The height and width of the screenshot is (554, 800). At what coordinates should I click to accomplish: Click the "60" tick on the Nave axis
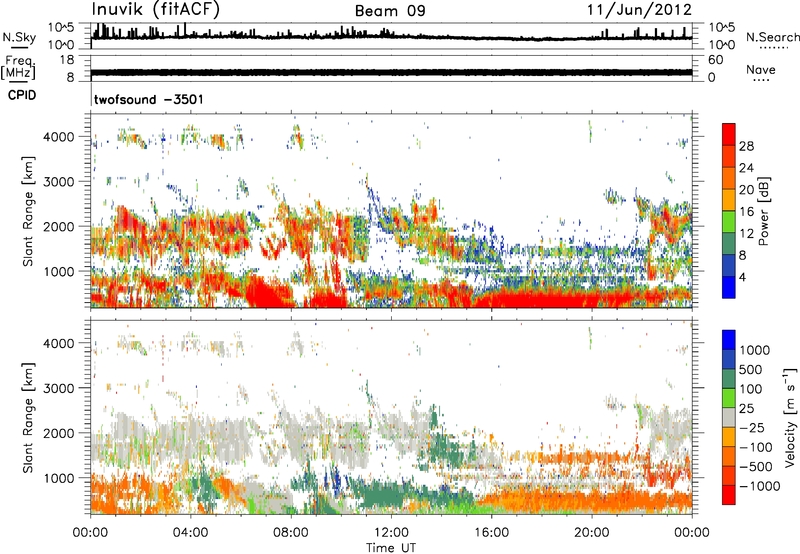715,60
